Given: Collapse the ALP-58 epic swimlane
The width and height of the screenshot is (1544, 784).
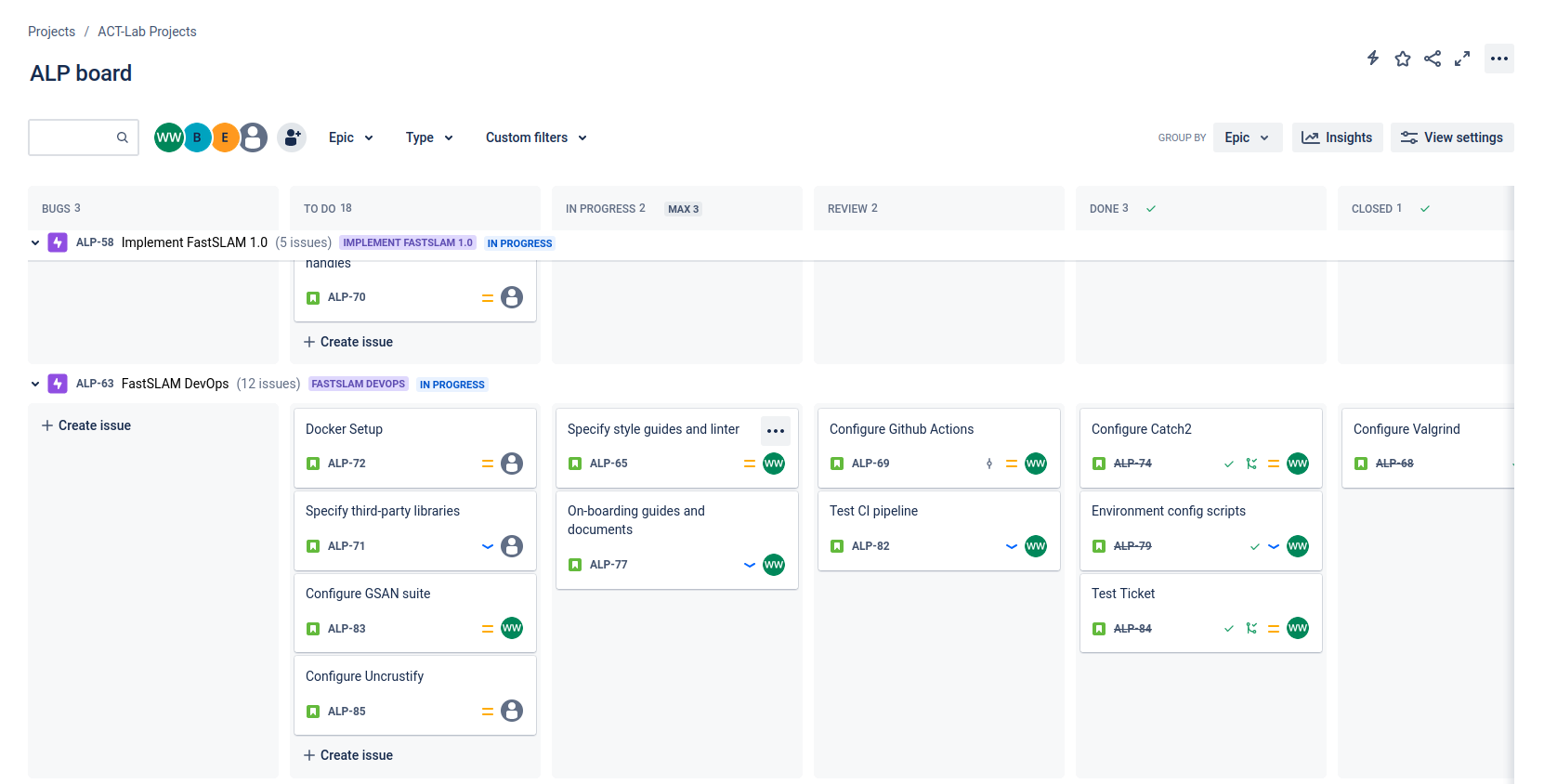Looking at the screenshot, I should (35, 242).
